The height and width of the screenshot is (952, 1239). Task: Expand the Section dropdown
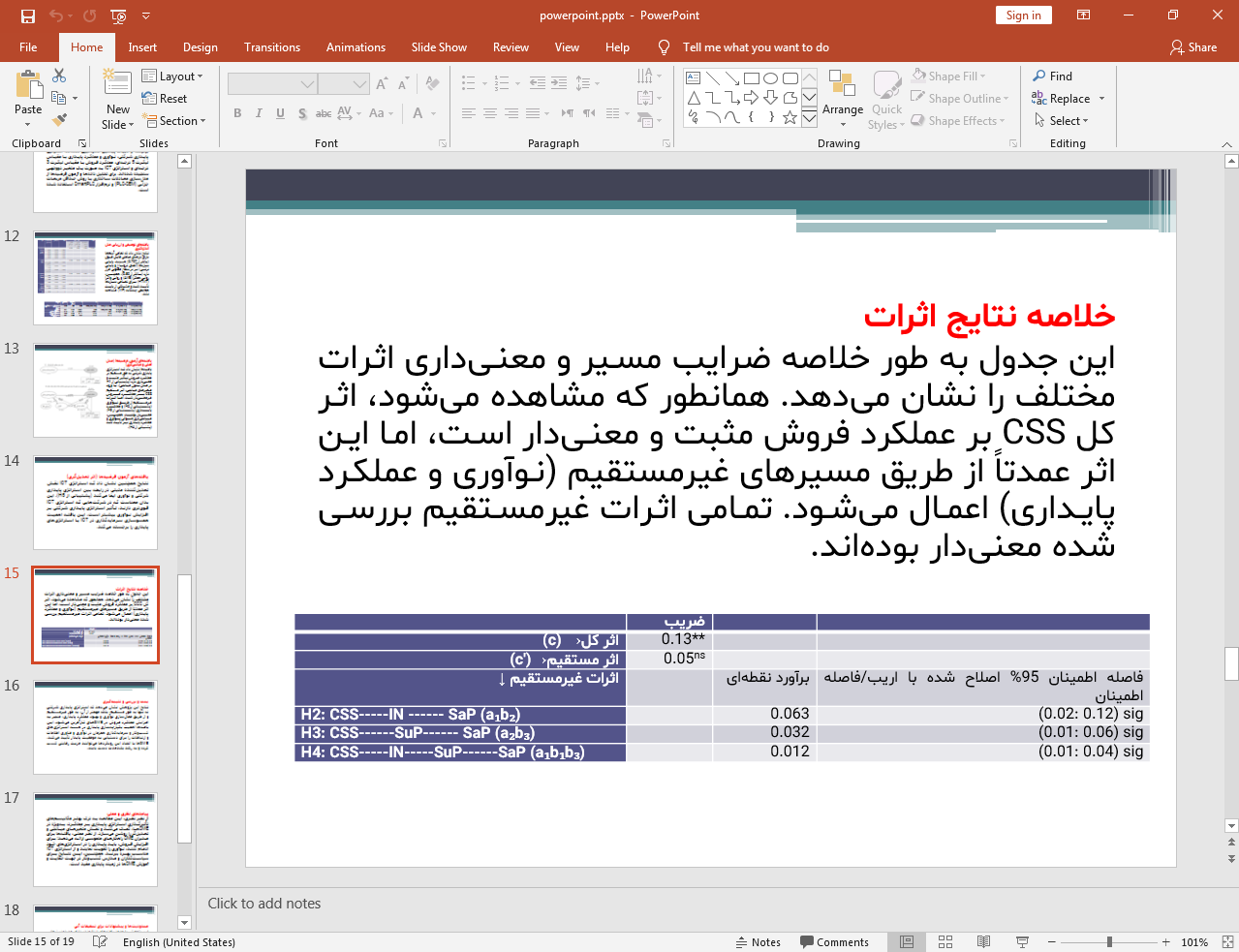174,121
